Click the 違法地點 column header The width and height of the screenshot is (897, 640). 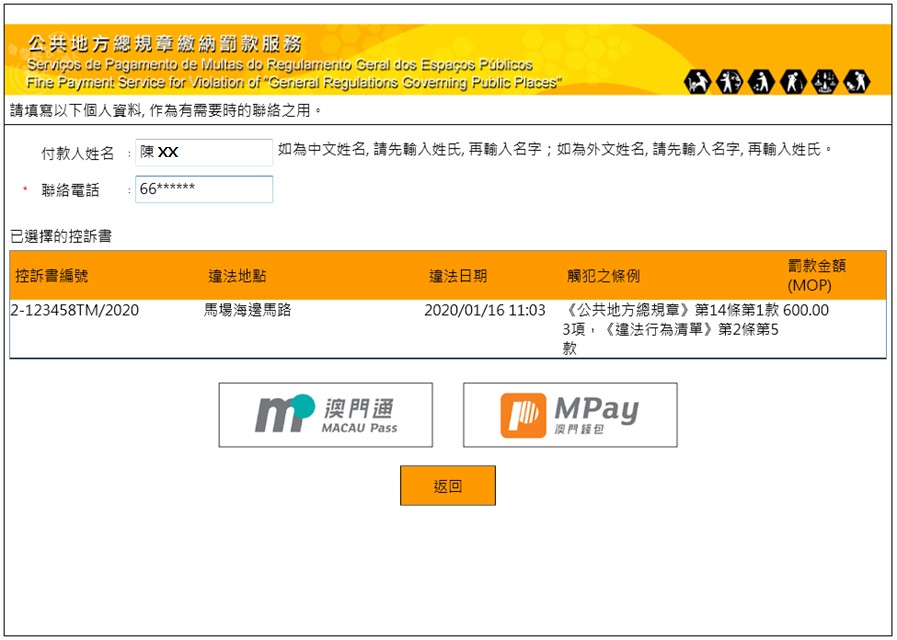point(237,276)
